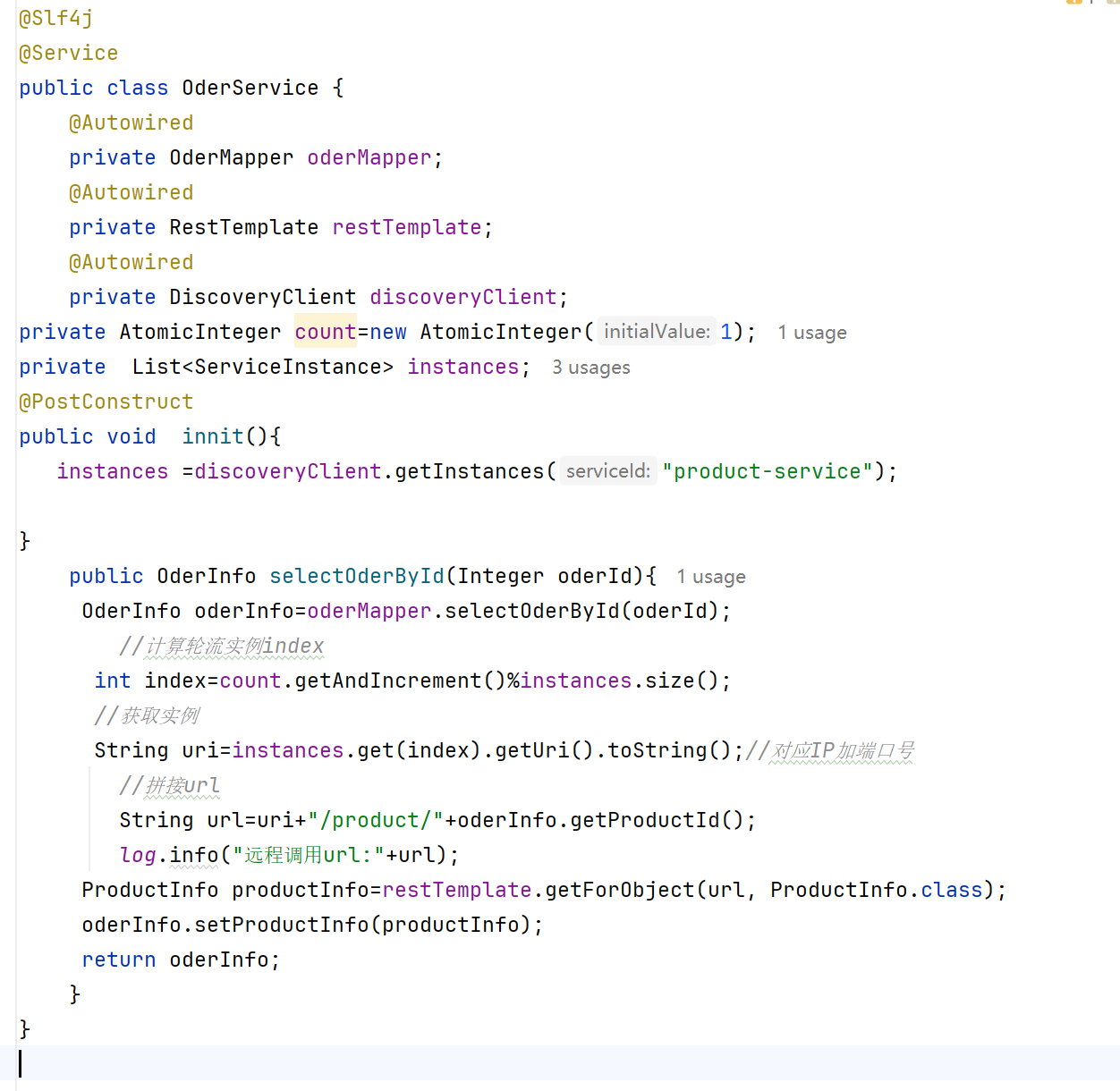Click the "远程调用url:" string literal

tap(309, 855)
